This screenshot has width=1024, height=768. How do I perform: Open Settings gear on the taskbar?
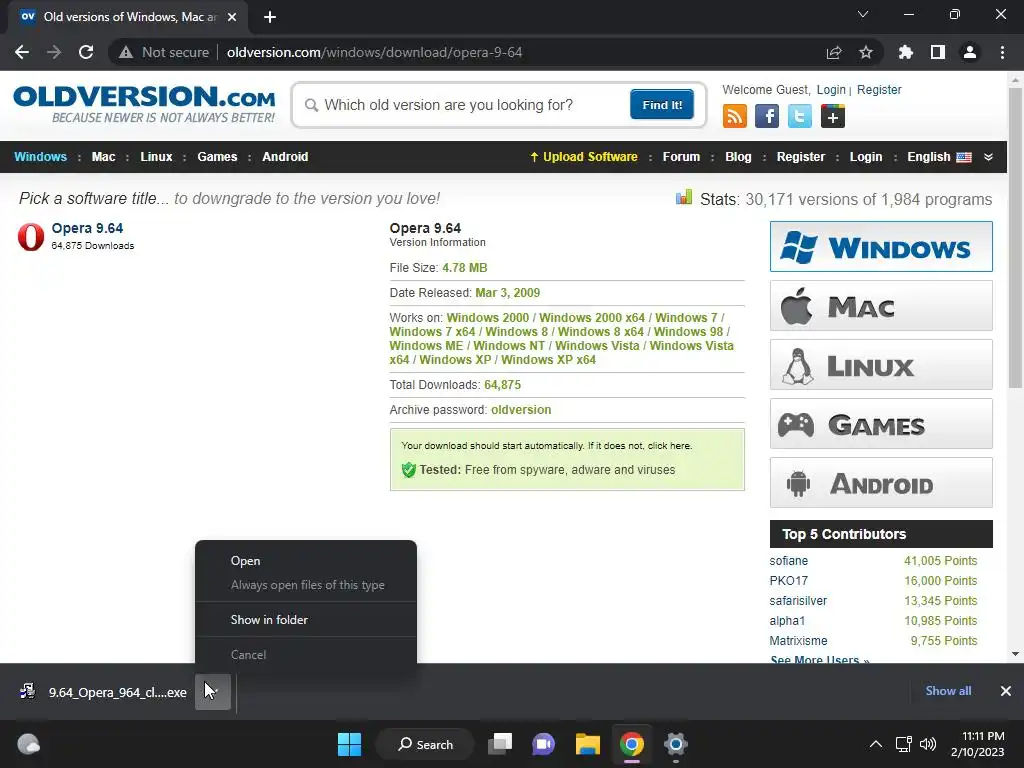[675, 744]
